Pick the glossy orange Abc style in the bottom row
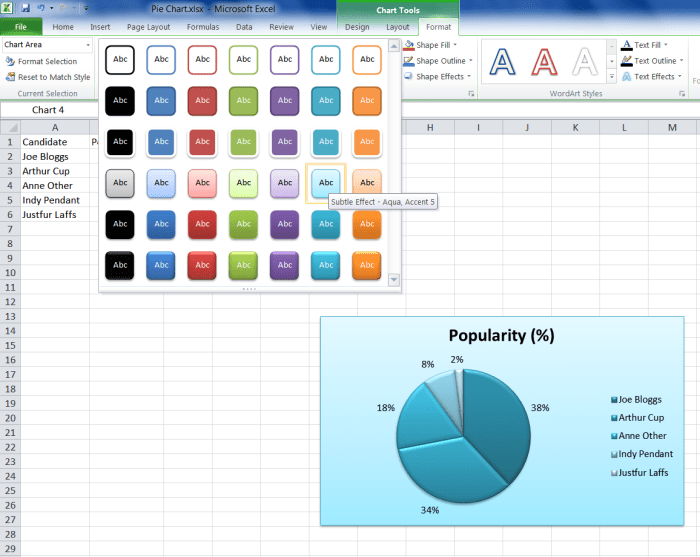This screenshot has width=700, height=557. pyautogui.click(x=367, y=266)
